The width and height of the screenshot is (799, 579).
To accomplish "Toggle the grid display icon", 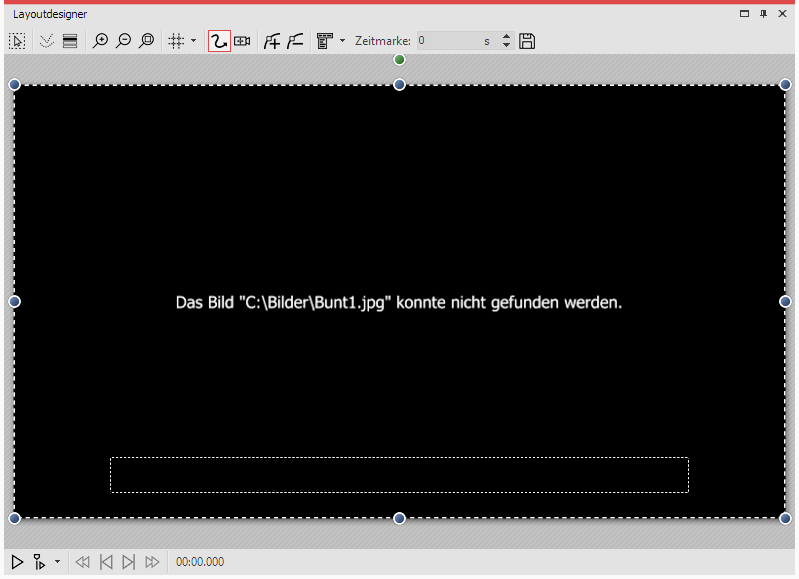I will tap(175, 41).
